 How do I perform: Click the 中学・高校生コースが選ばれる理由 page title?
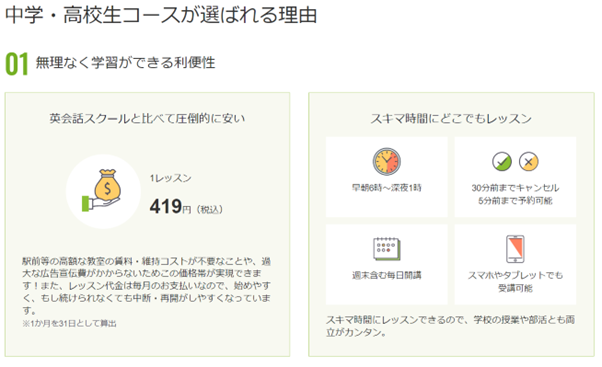161,15
